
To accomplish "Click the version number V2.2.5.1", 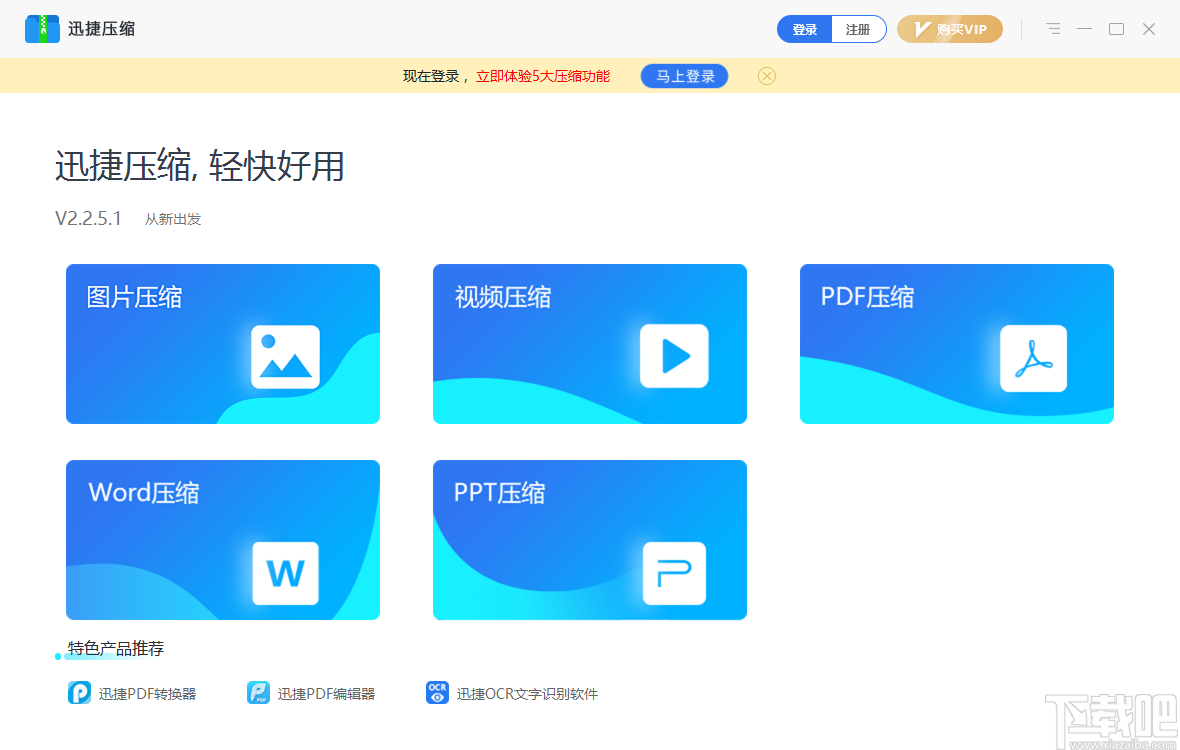I will [88, 218].
